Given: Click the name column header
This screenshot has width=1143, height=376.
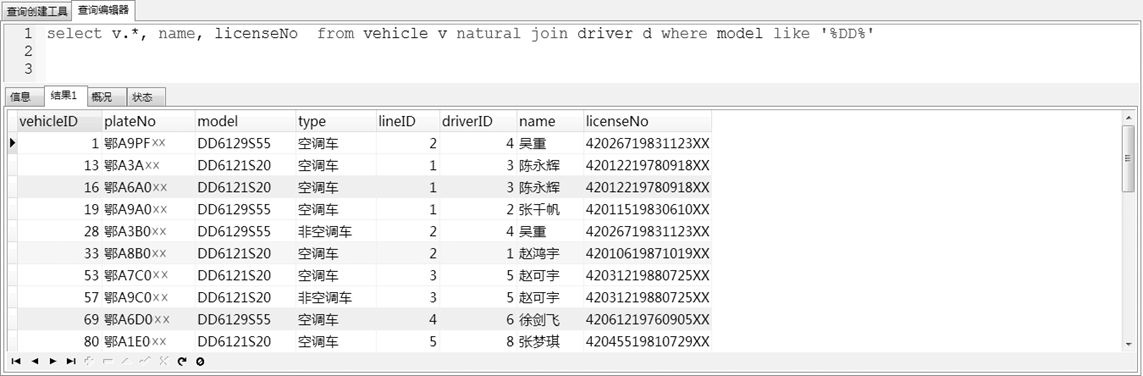Looking at the screenshot, I should point(550,122).
